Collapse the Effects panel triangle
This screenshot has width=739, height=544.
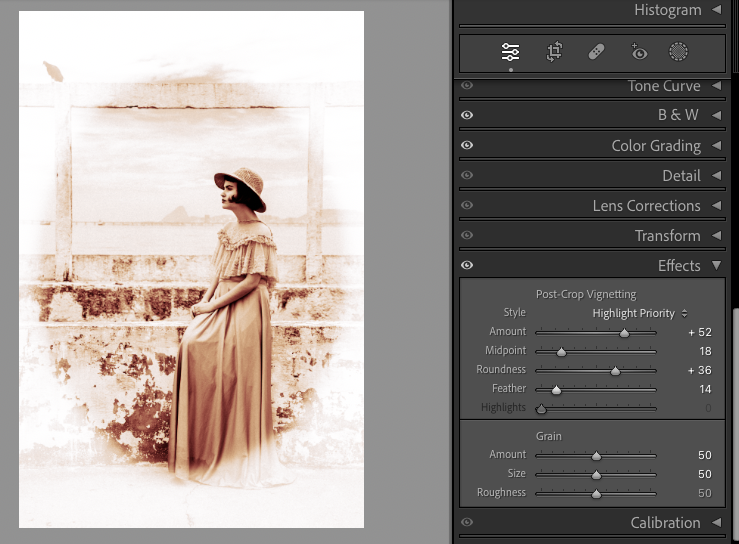(716, 266)
